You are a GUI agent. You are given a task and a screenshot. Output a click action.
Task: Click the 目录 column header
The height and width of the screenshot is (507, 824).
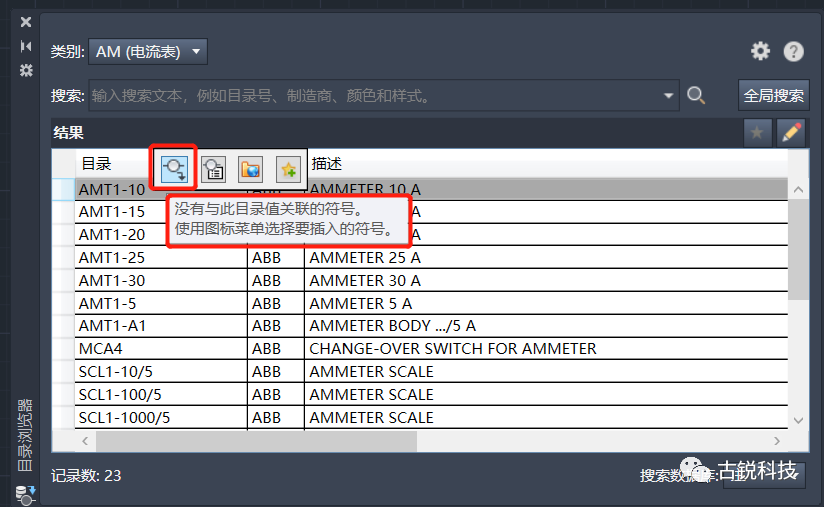click(x=96, y=164)
